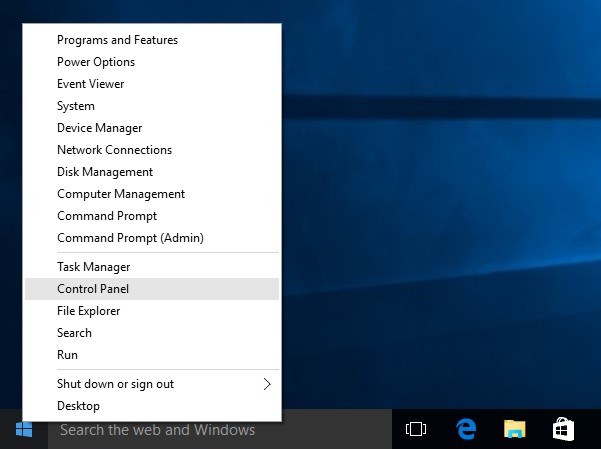This screenshot has height=449, width=601.
Task: Open the Run dialog entry
Action: 152,355
